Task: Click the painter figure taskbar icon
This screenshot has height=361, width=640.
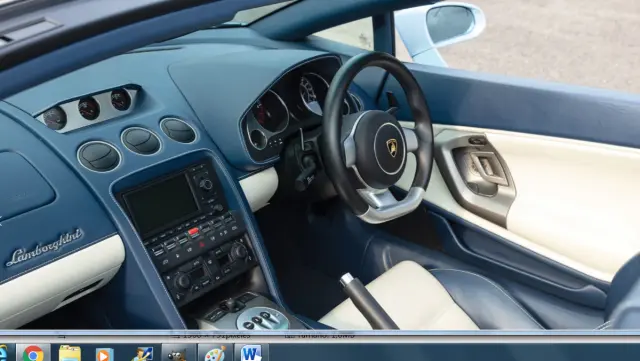Action: [x=142, y=354]
